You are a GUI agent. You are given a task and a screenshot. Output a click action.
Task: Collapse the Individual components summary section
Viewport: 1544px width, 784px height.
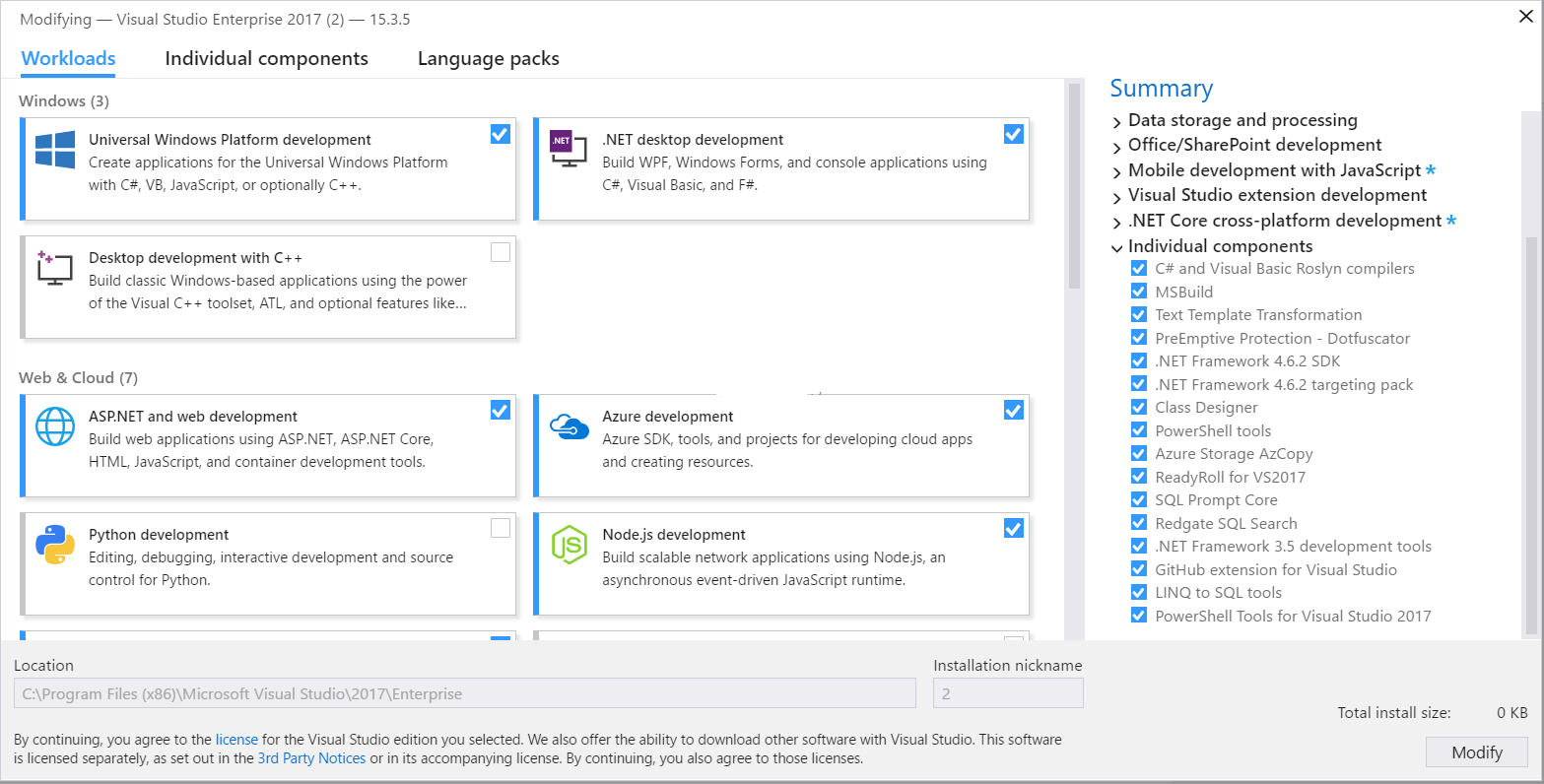(1116, 248)
